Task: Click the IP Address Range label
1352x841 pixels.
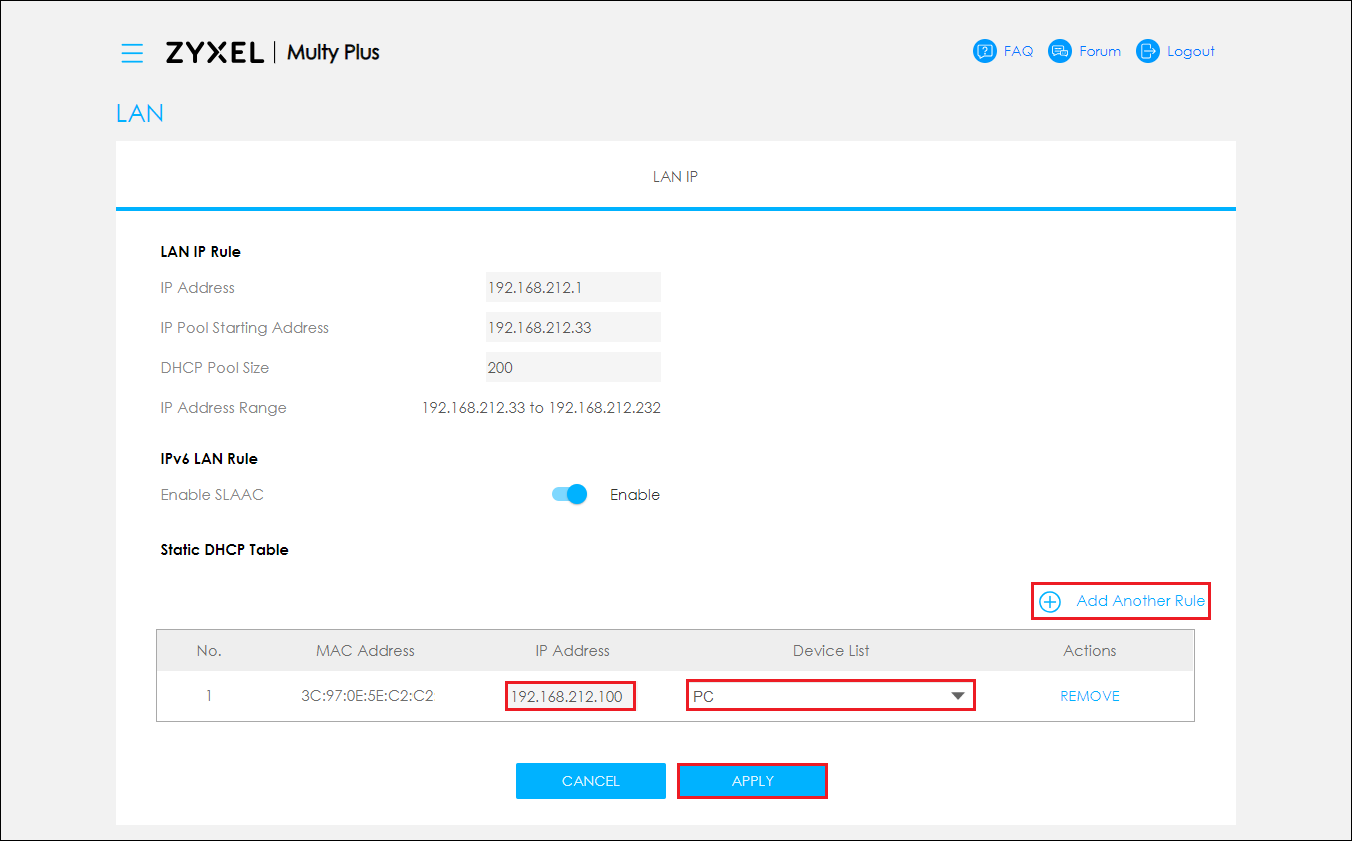Action: pyautogui.click(x=223, y=408)
